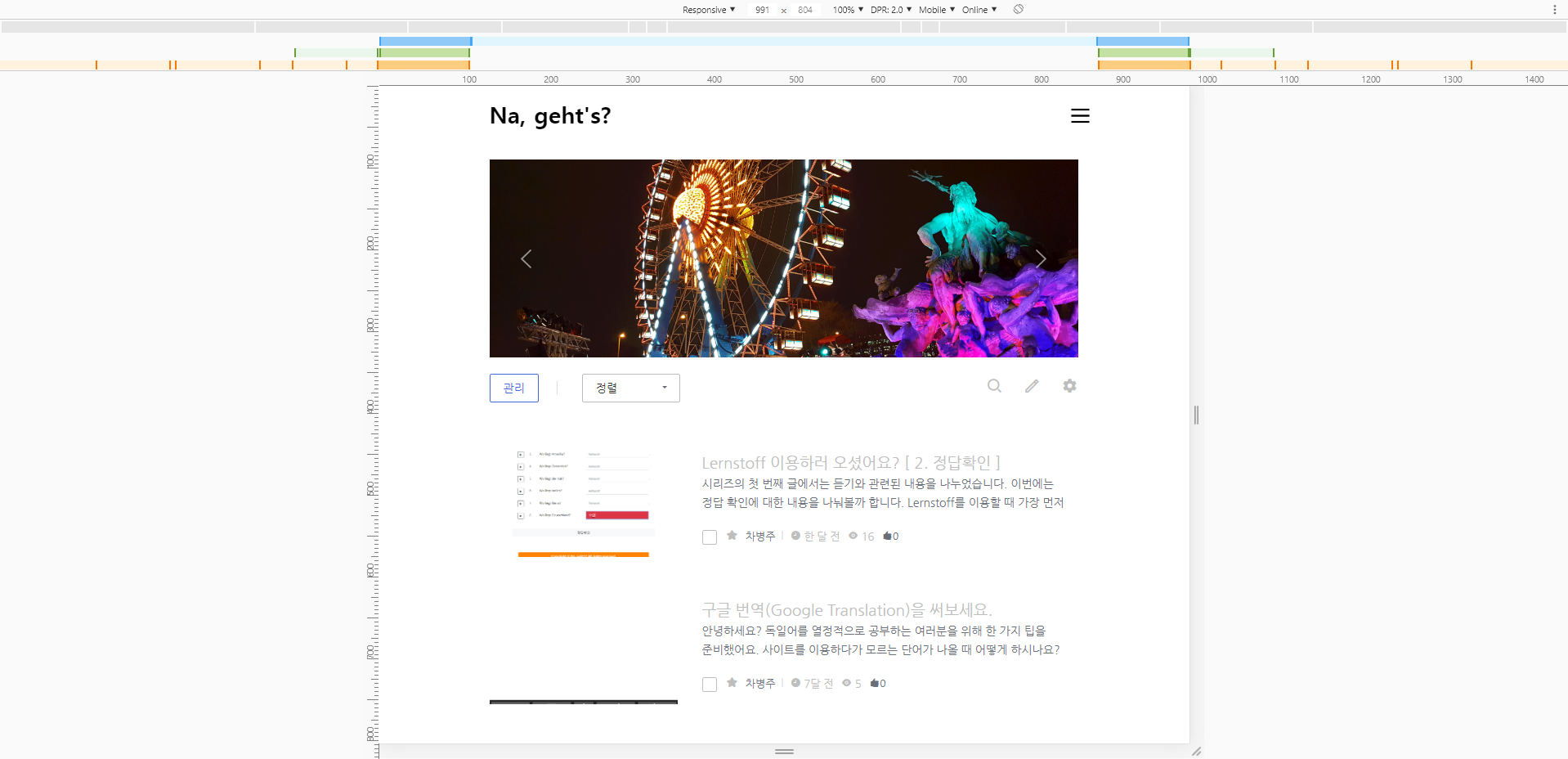Click the ferris wheel carousel image
The width and height of the screenshot is (1568, 759).
[x=784, y=258]
